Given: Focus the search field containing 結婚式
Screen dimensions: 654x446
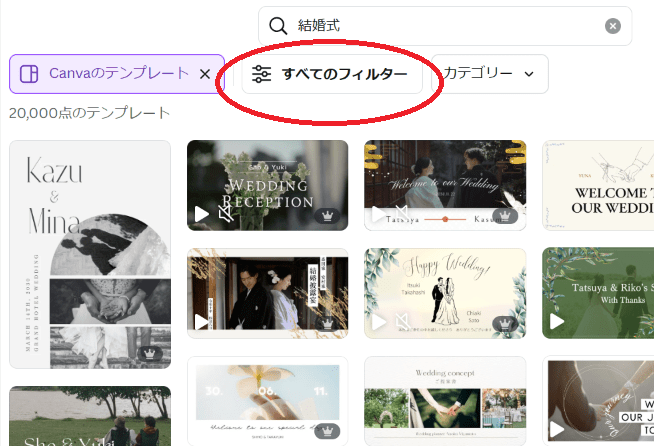Looking at the screenshot, I should tap(445, 26).
